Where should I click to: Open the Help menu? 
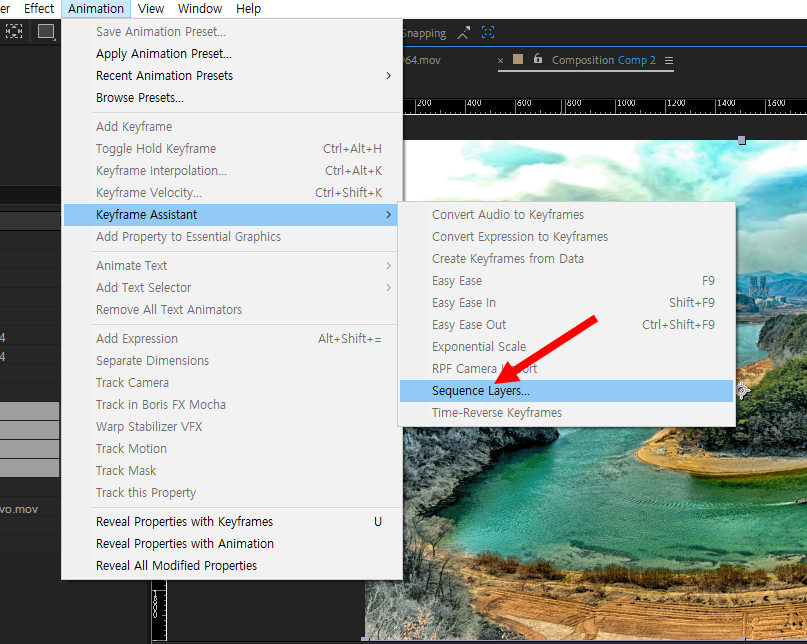tap(249, 9)
